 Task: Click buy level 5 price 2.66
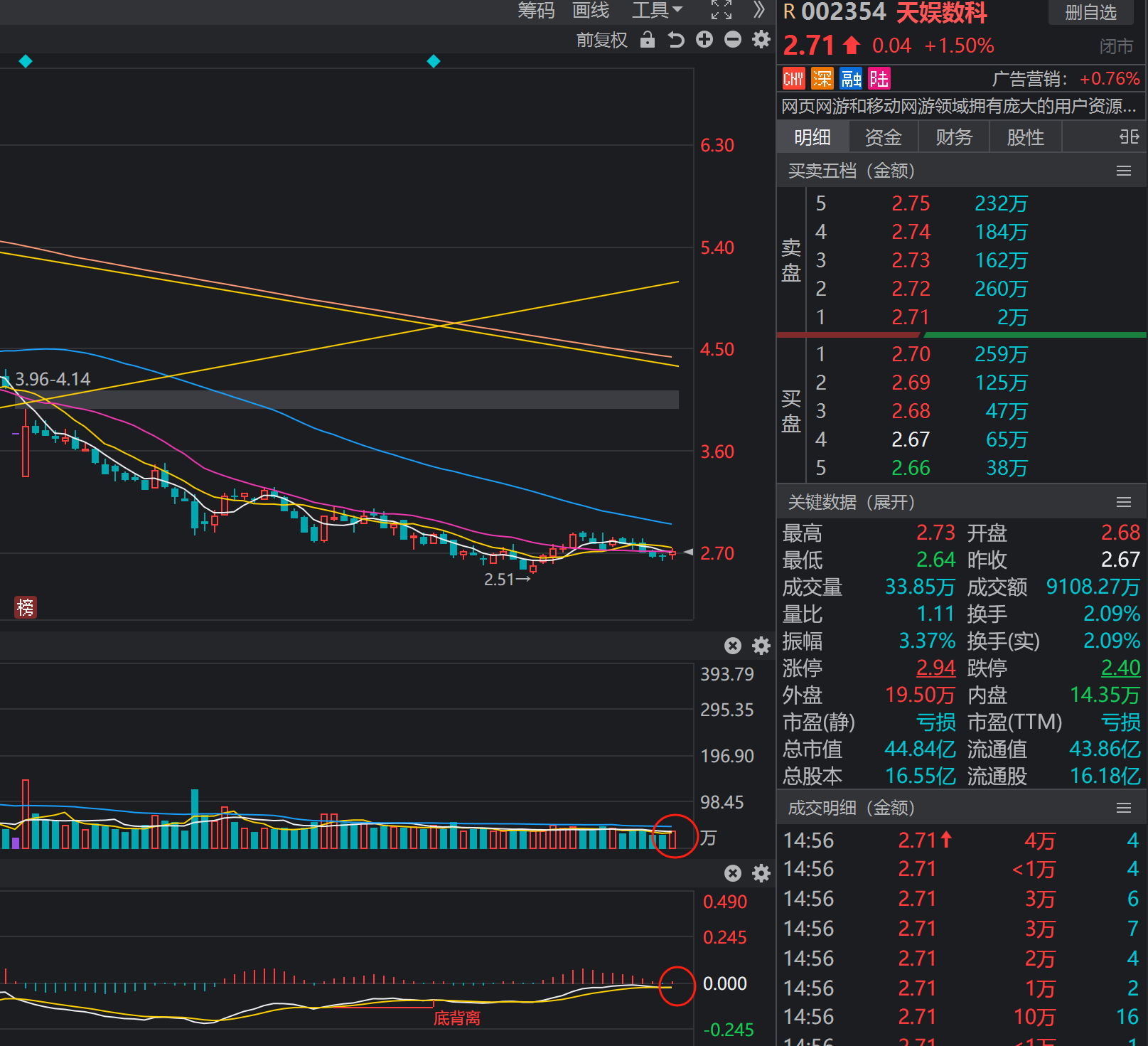911,468
